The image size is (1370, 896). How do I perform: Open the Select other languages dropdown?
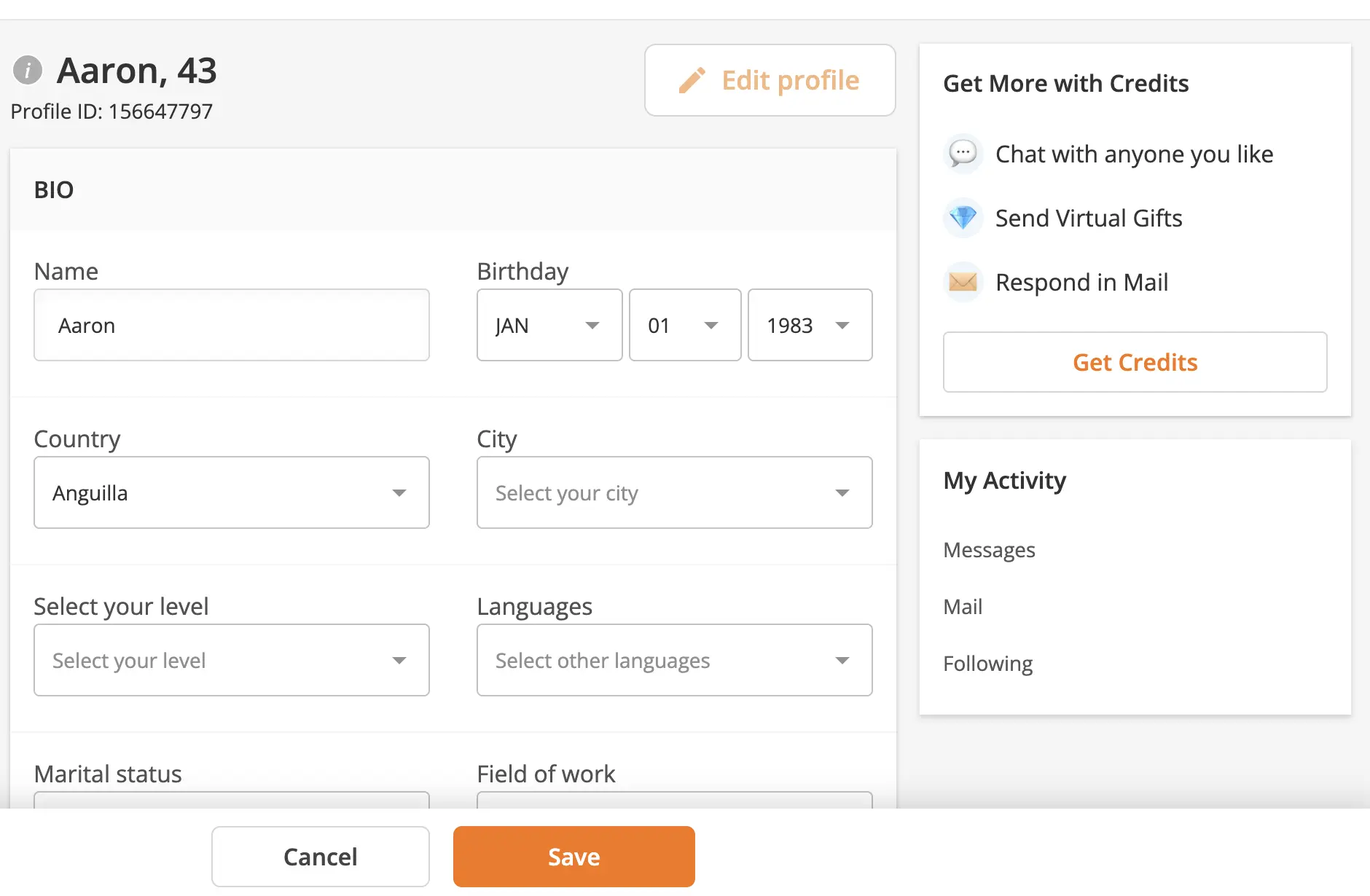tap(674, 660)
